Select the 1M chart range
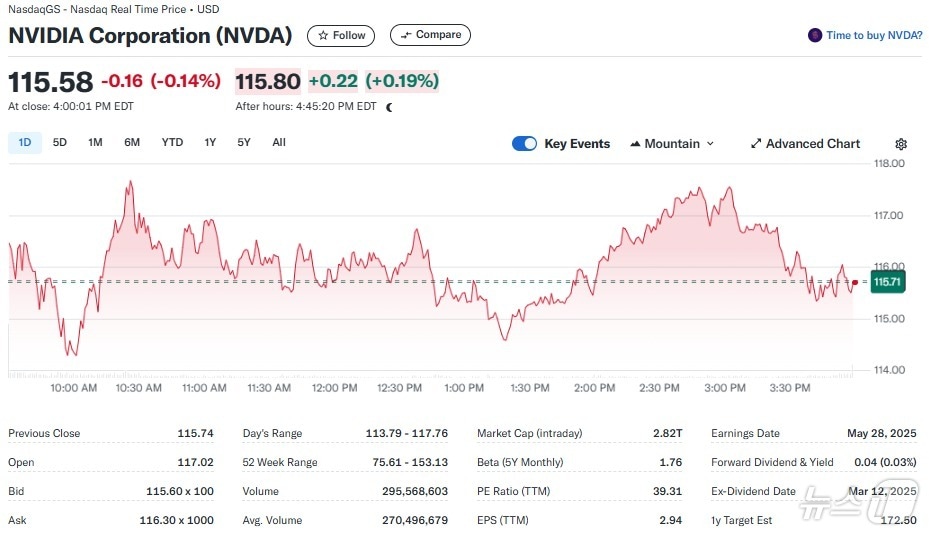The image size is (929, 536). (x=95, y=143)
